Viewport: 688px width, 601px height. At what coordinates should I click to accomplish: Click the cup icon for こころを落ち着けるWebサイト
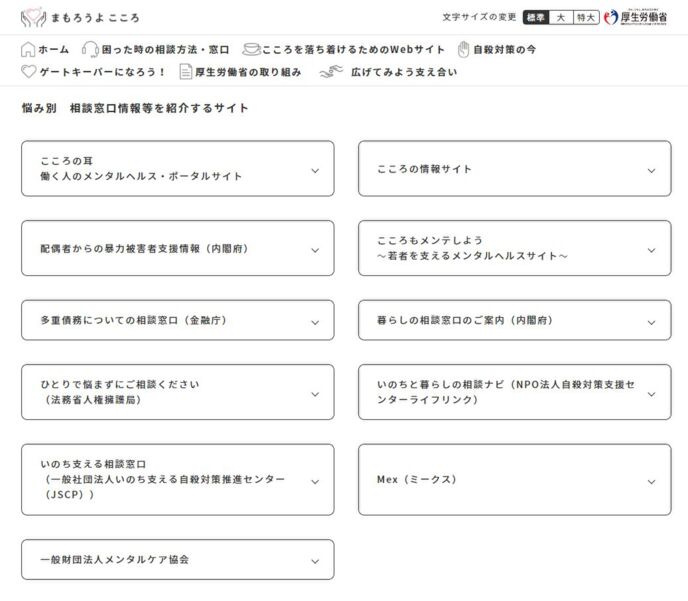pos(251,49)
